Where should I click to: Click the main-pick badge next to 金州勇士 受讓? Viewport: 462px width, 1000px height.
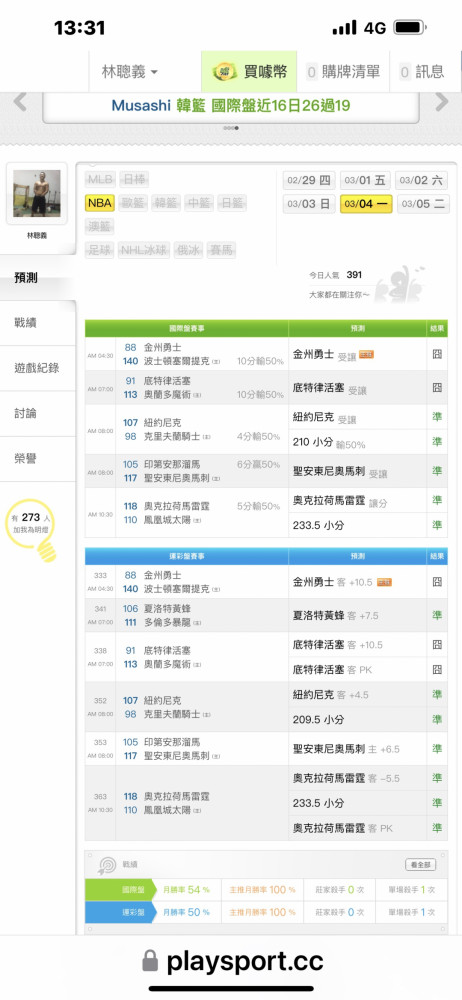(x=366, y=354)
